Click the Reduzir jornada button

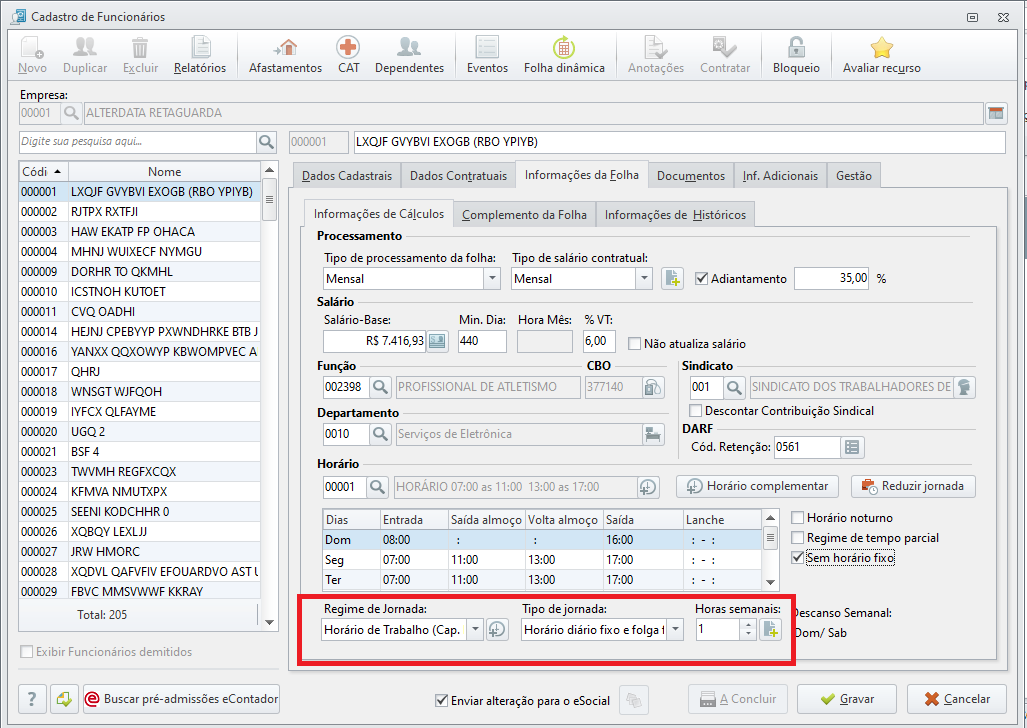(913, 486)
